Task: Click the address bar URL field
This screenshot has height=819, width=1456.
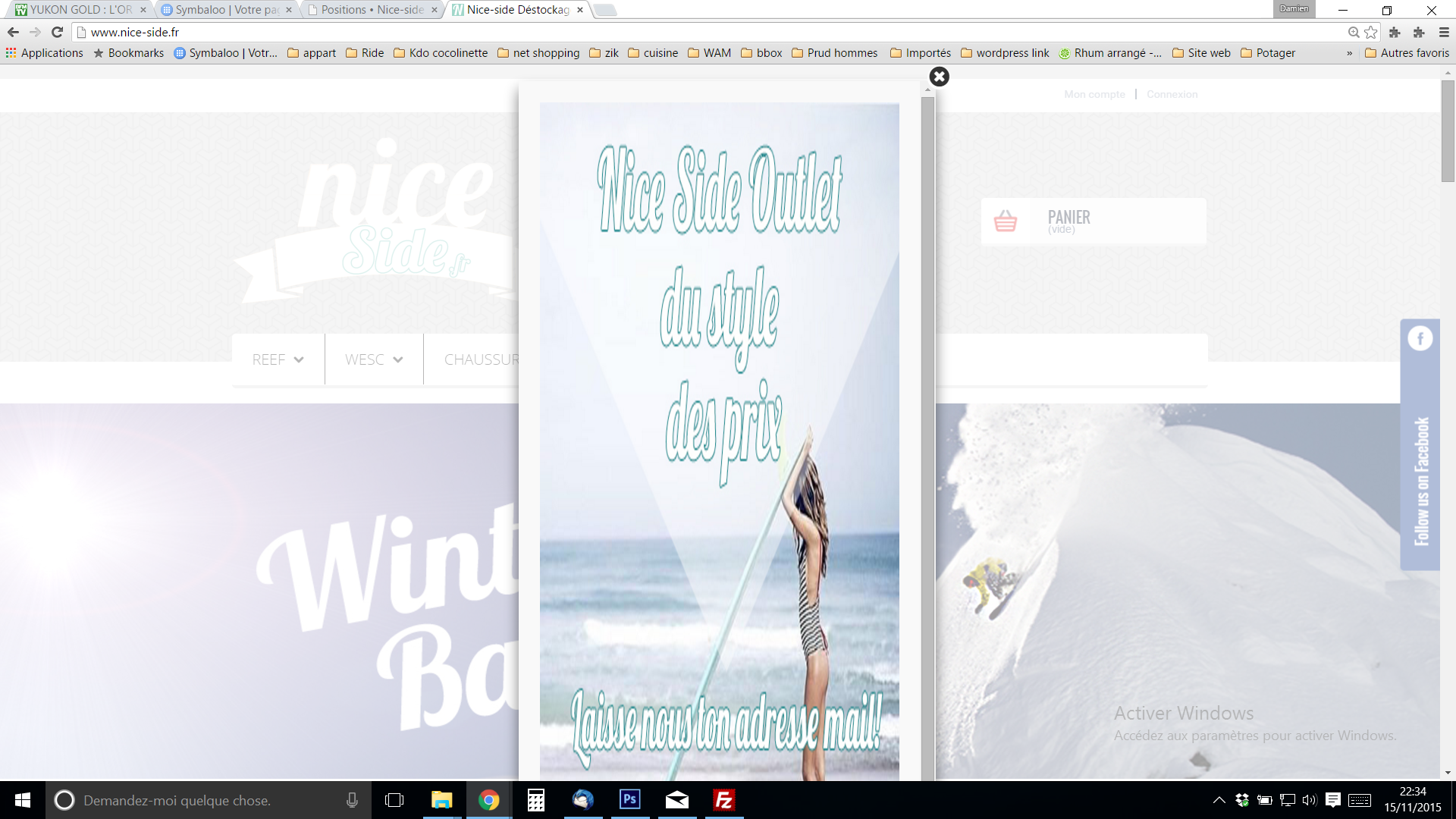Action: [713, 32]
